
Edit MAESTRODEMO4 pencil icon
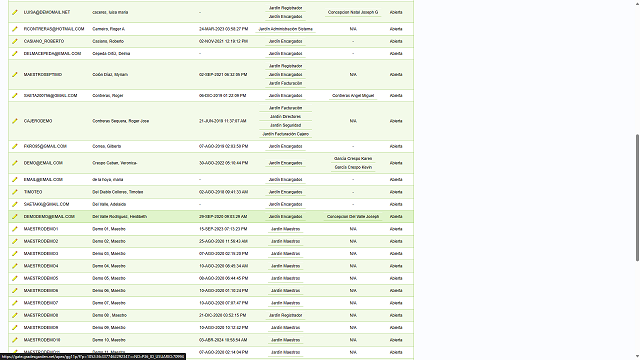click(15, 266)
